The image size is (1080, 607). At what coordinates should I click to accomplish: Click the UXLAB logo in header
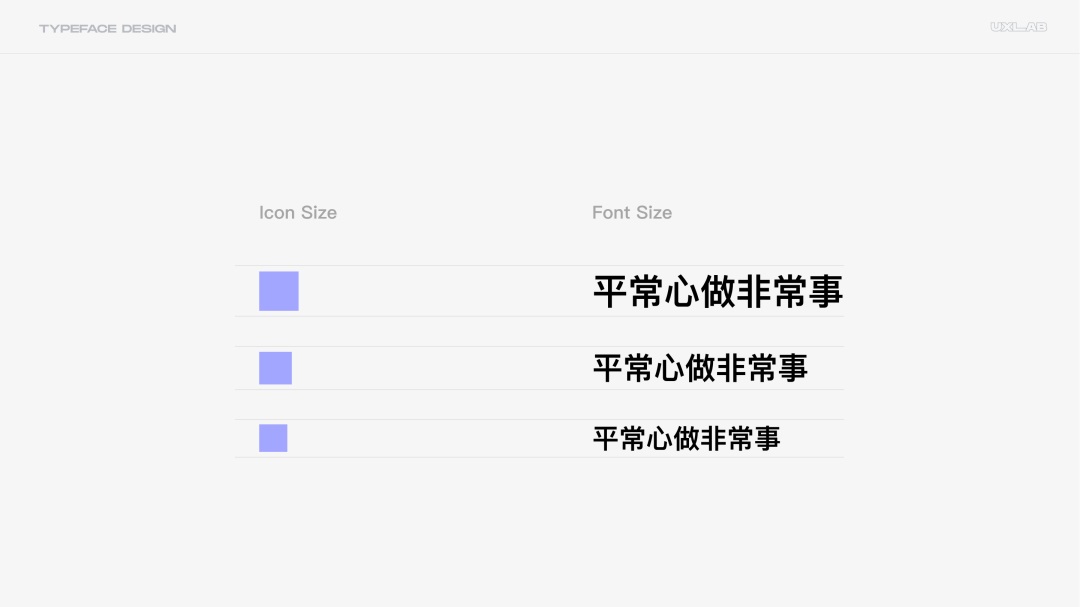click(1019, 27)
